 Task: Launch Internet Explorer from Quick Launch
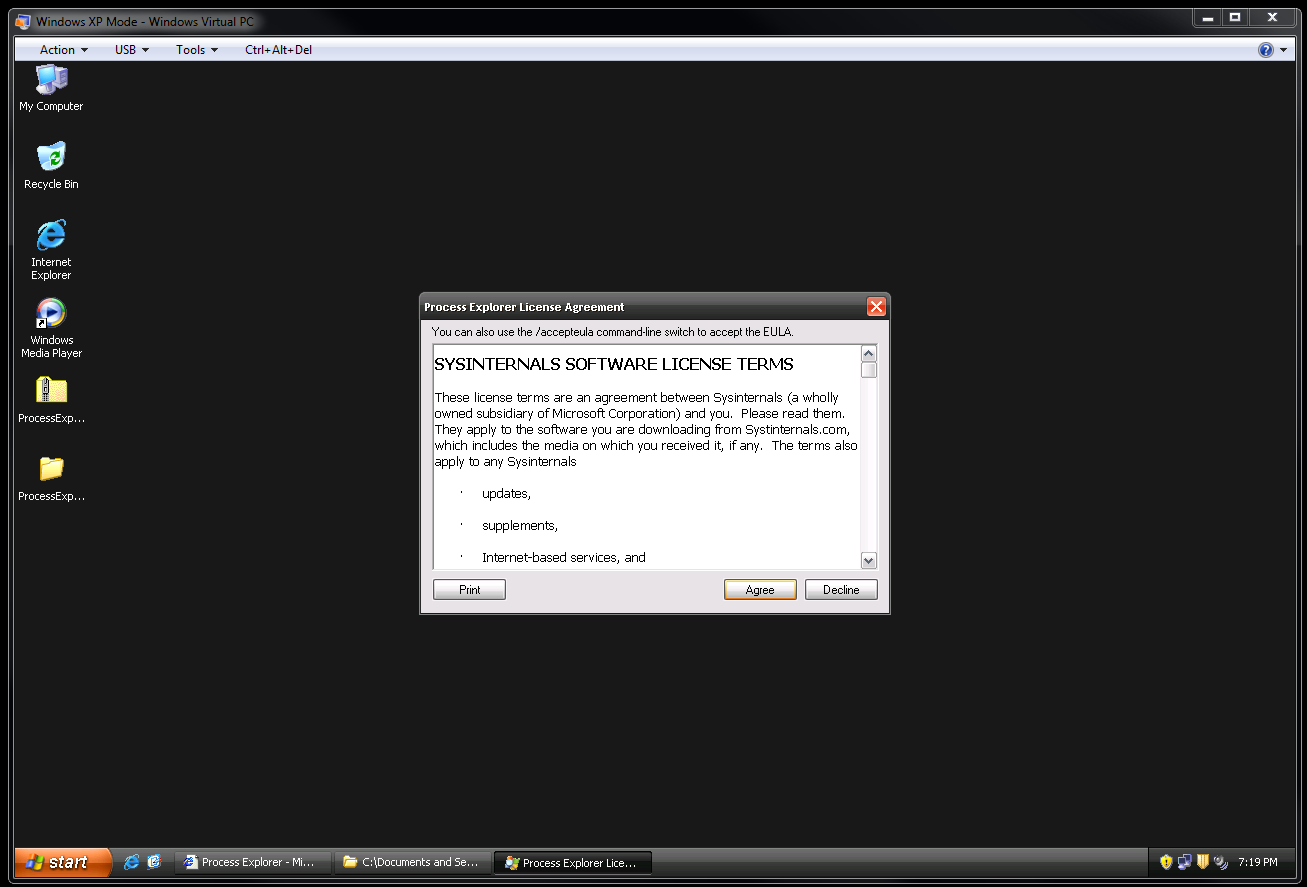[131, 862]
